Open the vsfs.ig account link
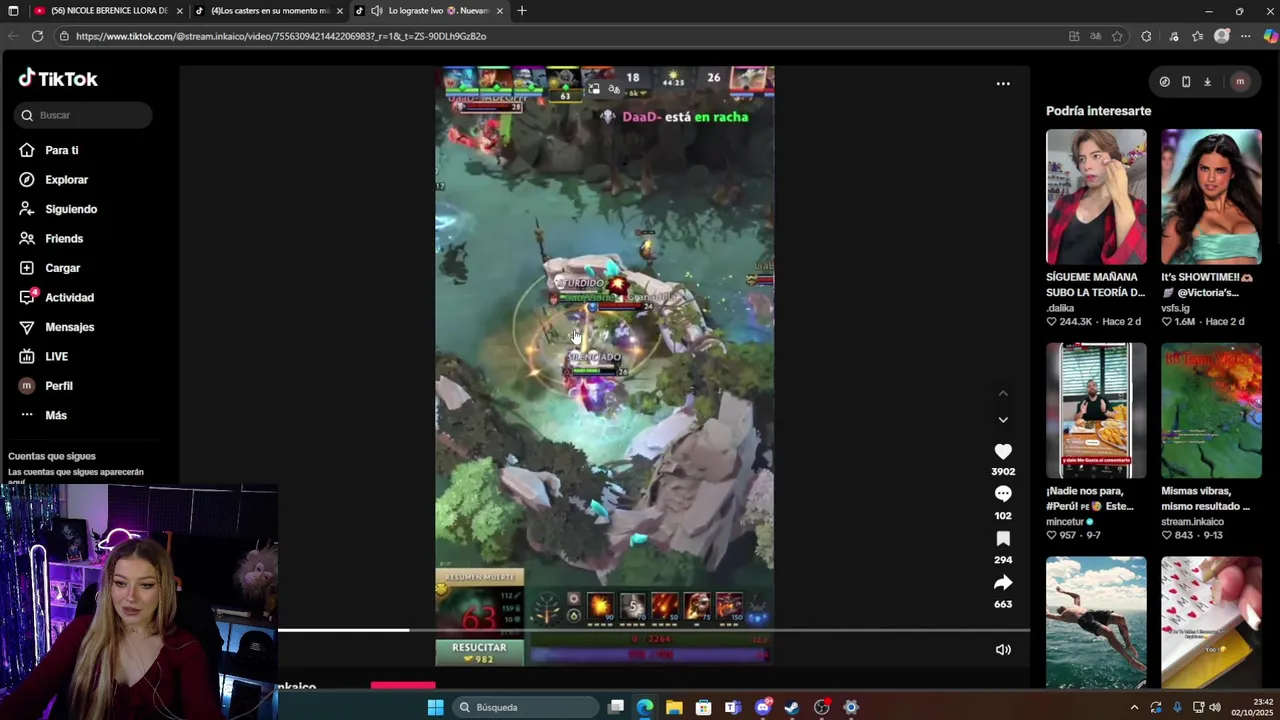 pyautogui.click(x=1175, y=308)
